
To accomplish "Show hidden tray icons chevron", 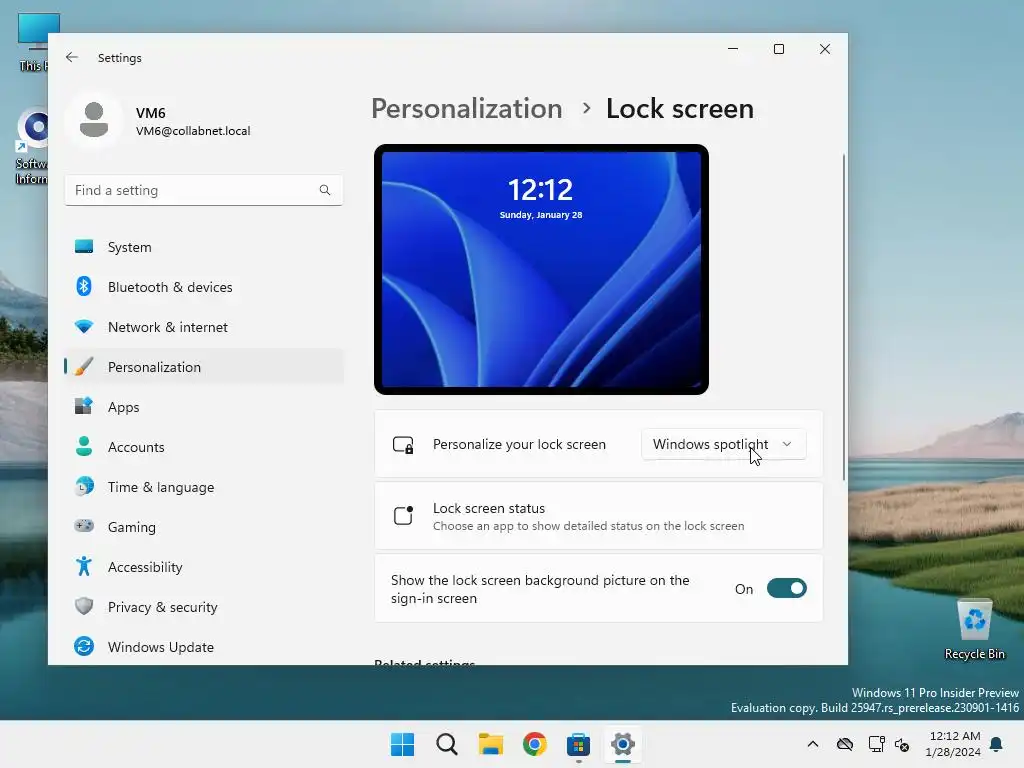I will point(812,744).
